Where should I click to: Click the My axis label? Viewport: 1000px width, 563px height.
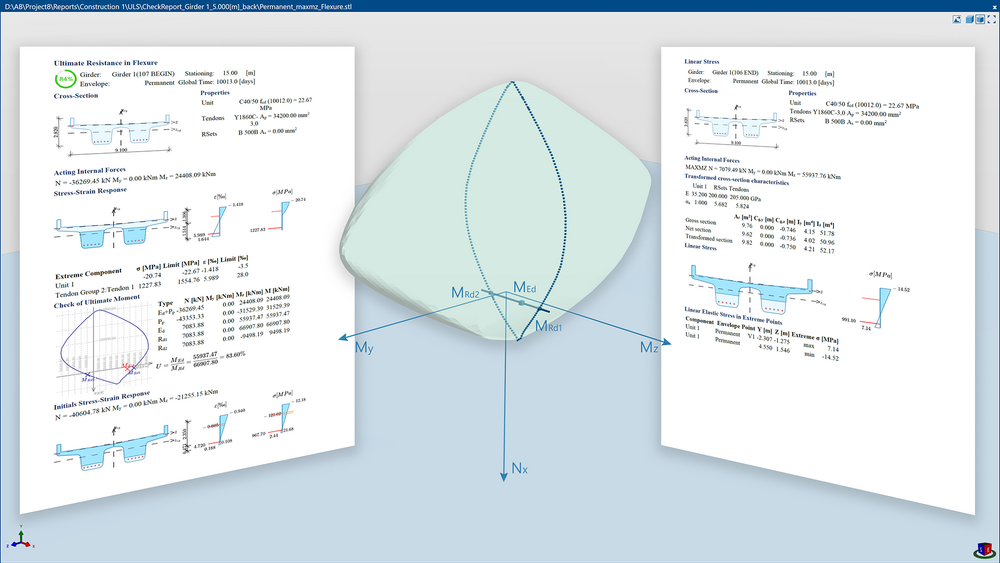(364, 347)
